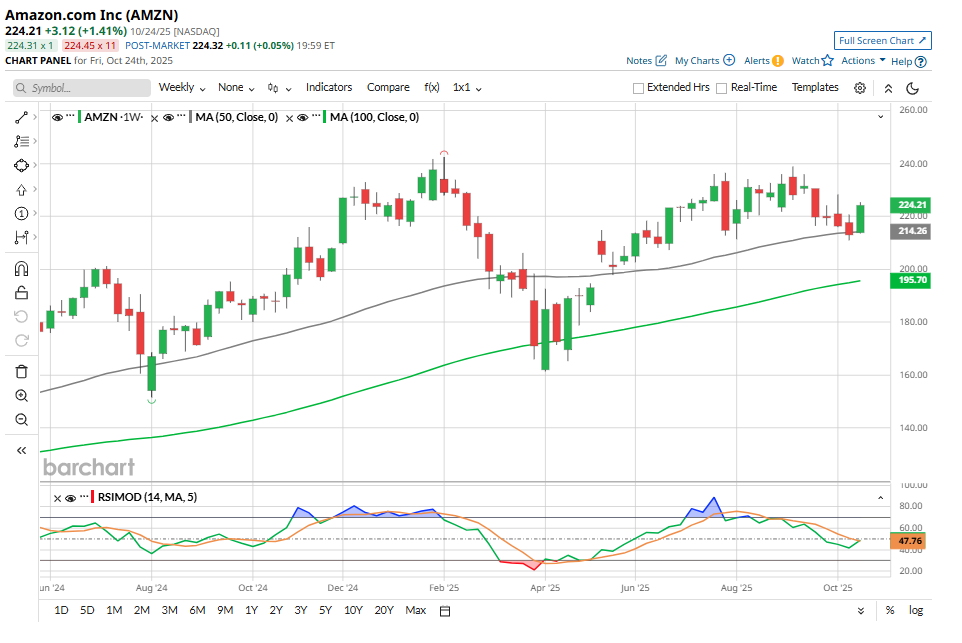Image resolution: width=962 pixels, height=643 pixels.
Task: Open the Help question mark icon
Action: 920,61
